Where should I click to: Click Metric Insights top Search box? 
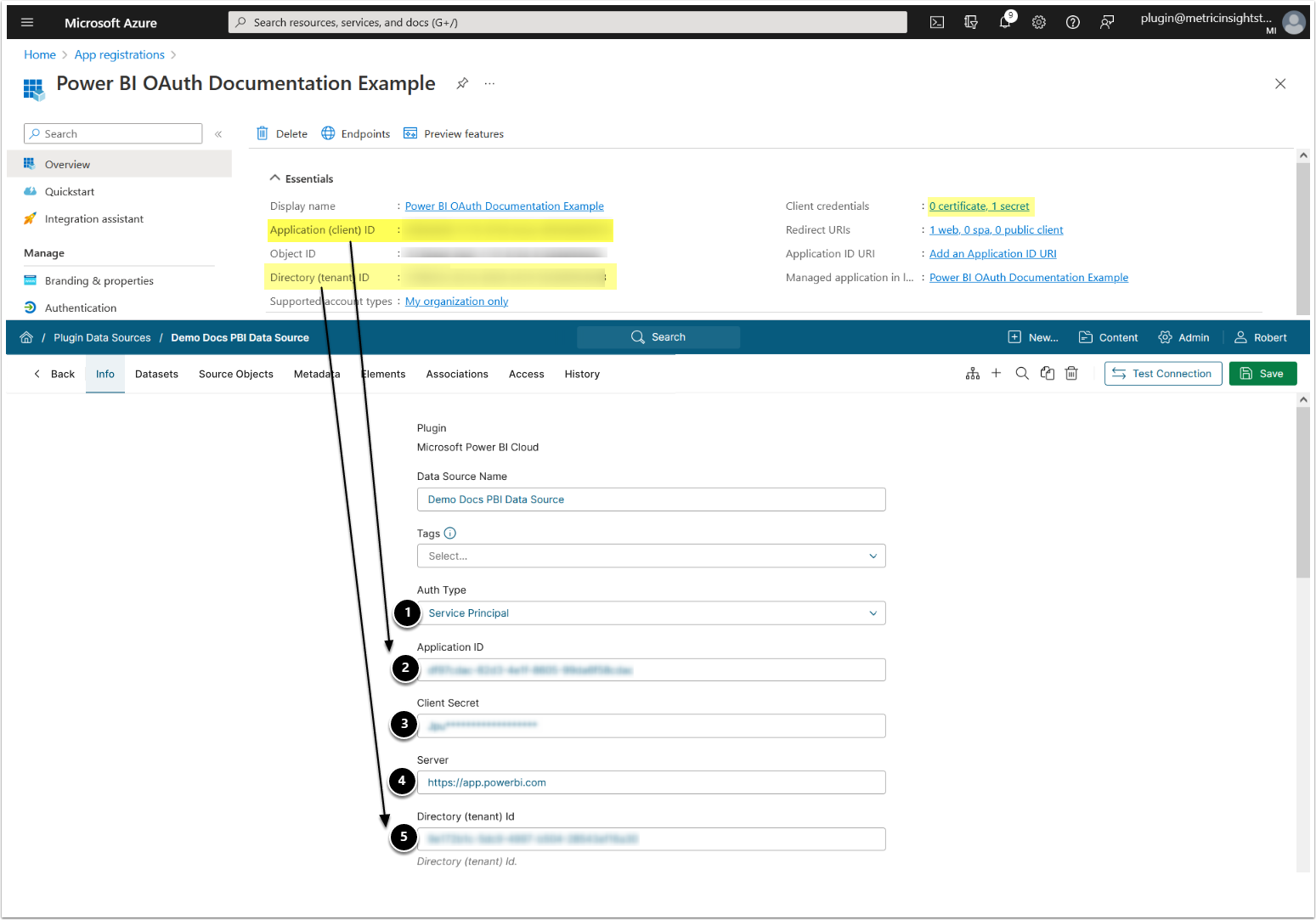tap(658, 337)
